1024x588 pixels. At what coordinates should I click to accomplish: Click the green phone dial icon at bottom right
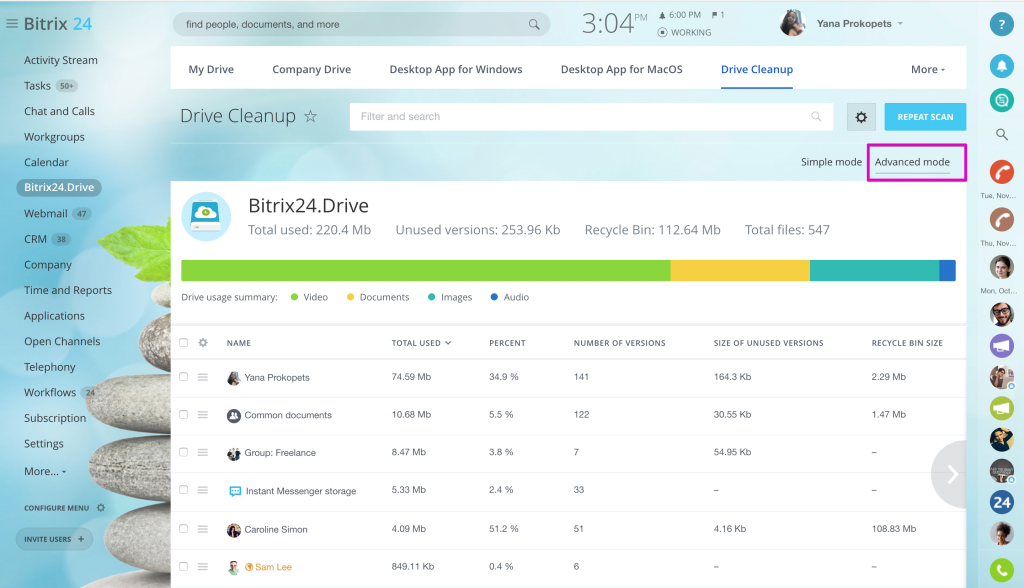point(1001,570)
